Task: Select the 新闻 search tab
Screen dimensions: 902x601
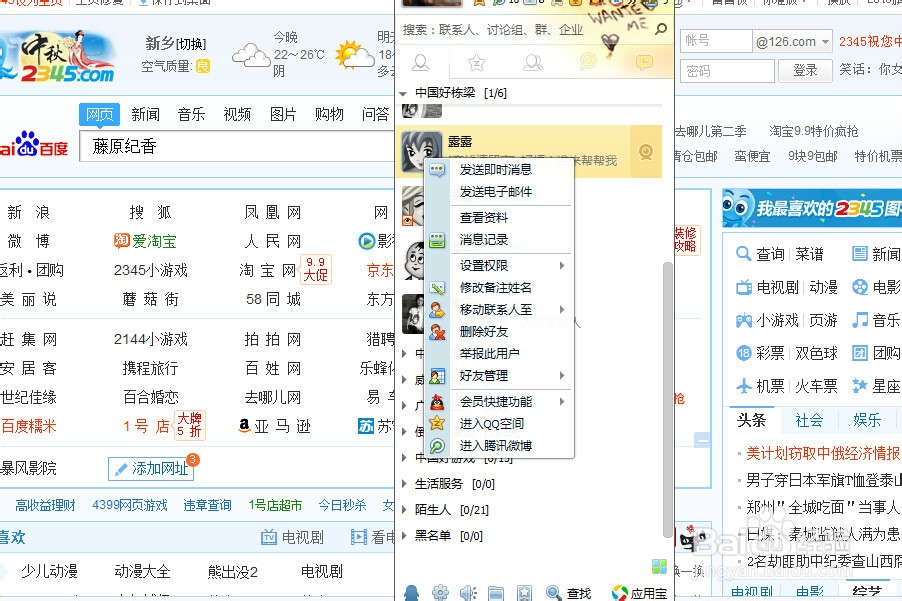Action: (145, 114)
